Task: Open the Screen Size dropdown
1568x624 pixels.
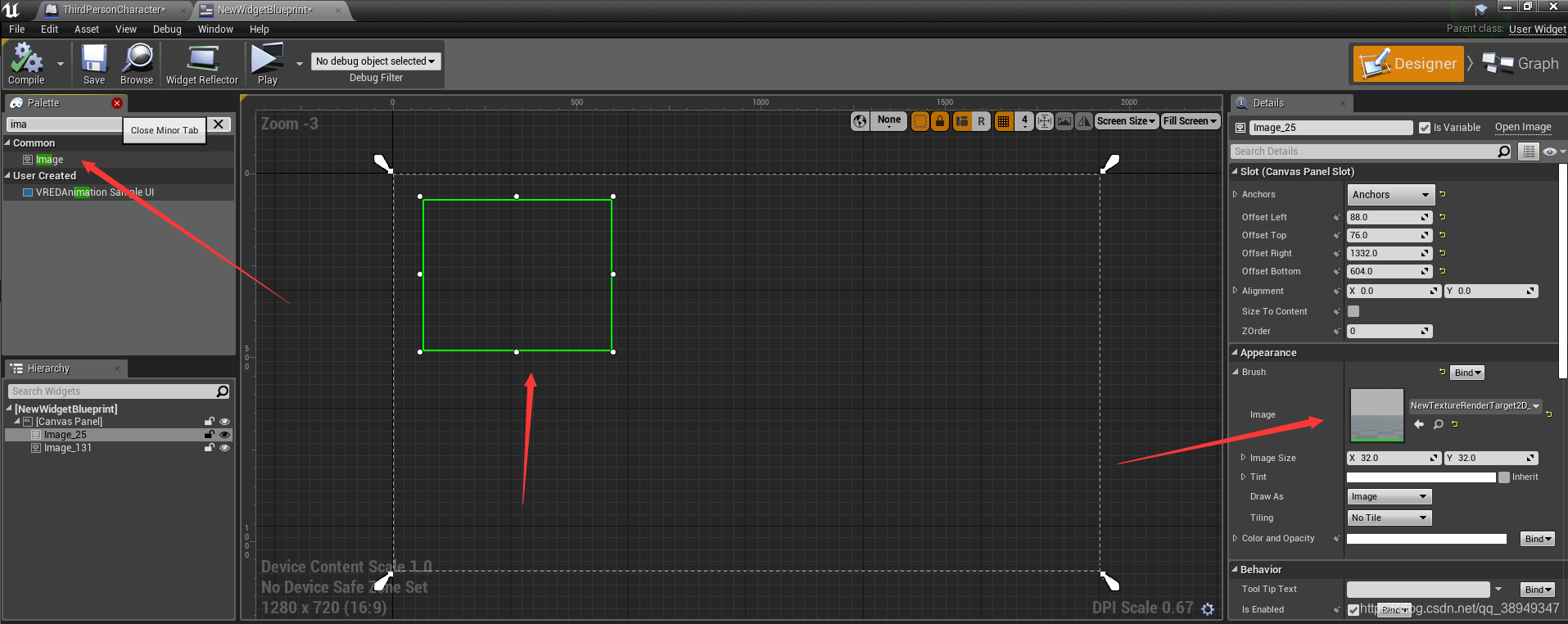Action: coord(1127,121)
